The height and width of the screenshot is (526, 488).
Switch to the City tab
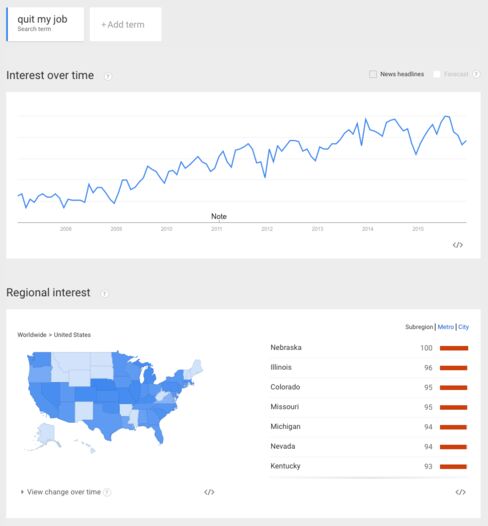464,327
